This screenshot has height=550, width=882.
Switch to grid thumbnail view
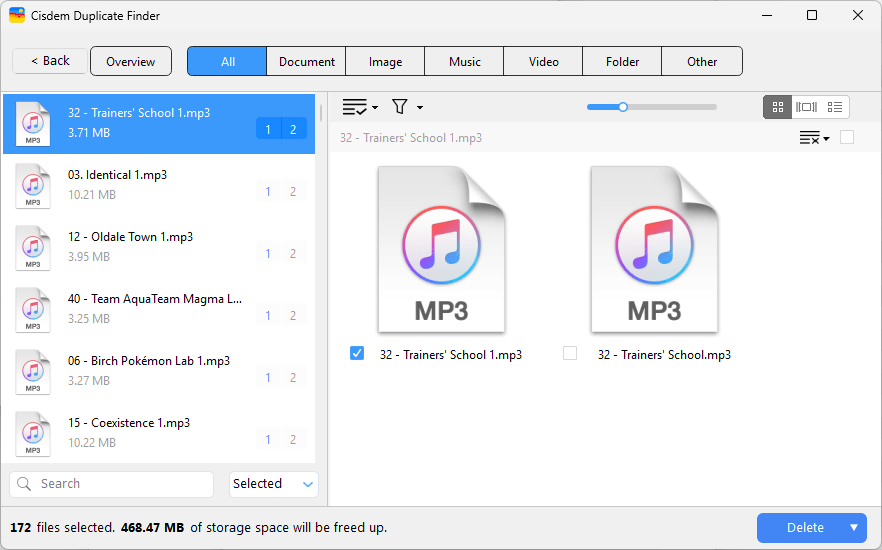(x=777, y=107)
